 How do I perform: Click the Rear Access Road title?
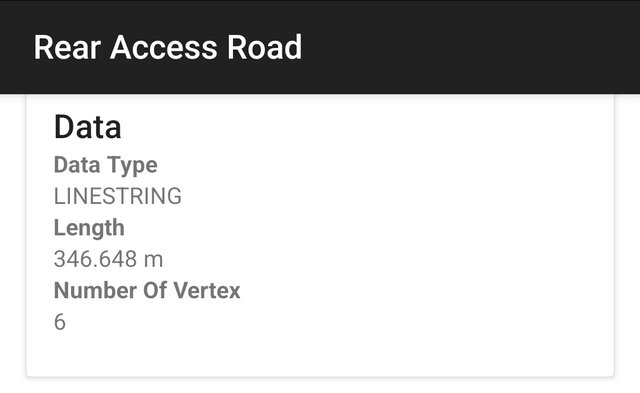(168, 47)
